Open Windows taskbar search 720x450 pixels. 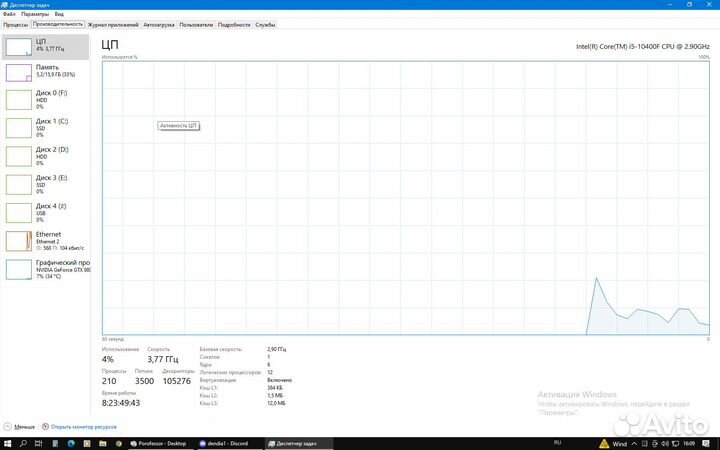click(x=23, y=444)
